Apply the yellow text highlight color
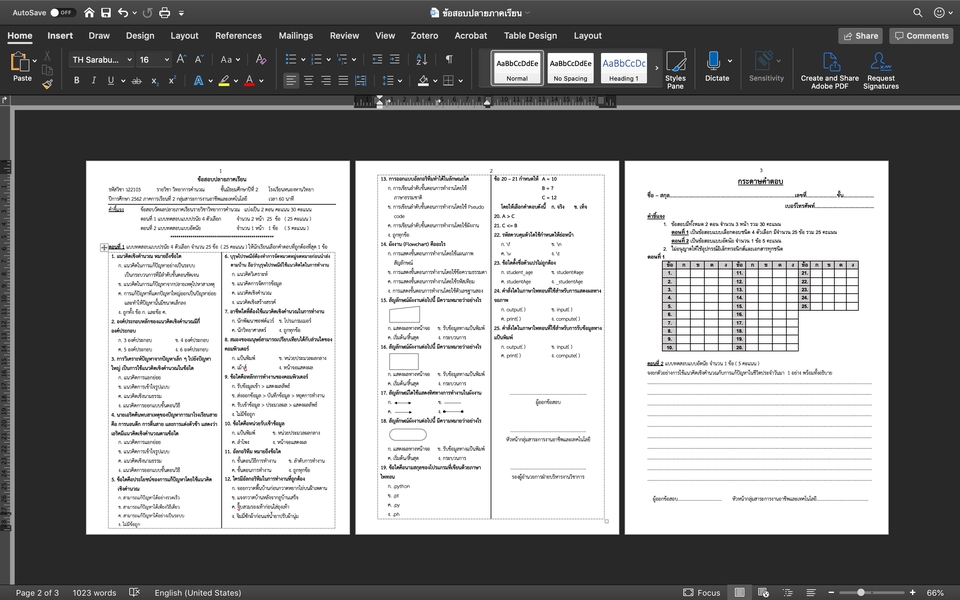 pyautogui.click(x=224, y=80)
